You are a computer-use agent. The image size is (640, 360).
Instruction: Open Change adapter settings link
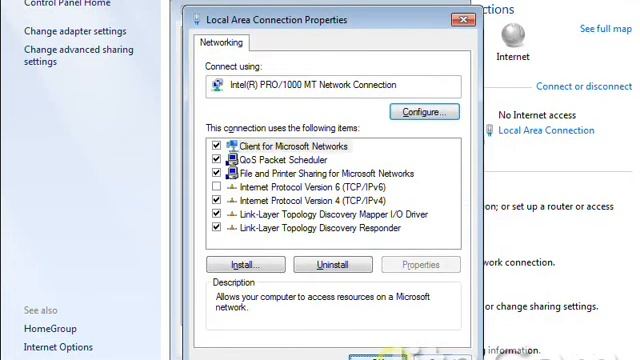[75, 31]
